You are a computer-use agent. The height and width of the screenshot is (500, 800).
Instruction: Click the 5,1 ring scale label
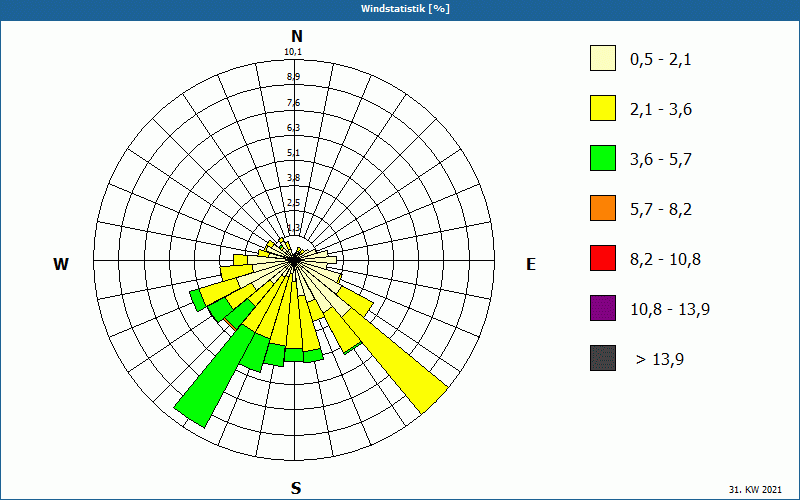point(293,153)
